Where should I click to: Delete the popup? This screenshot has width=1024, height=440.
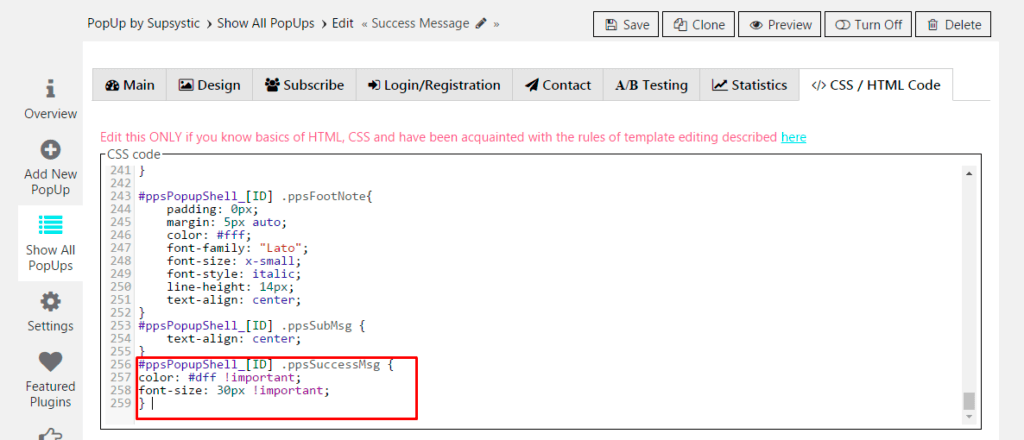click(953, 25)
